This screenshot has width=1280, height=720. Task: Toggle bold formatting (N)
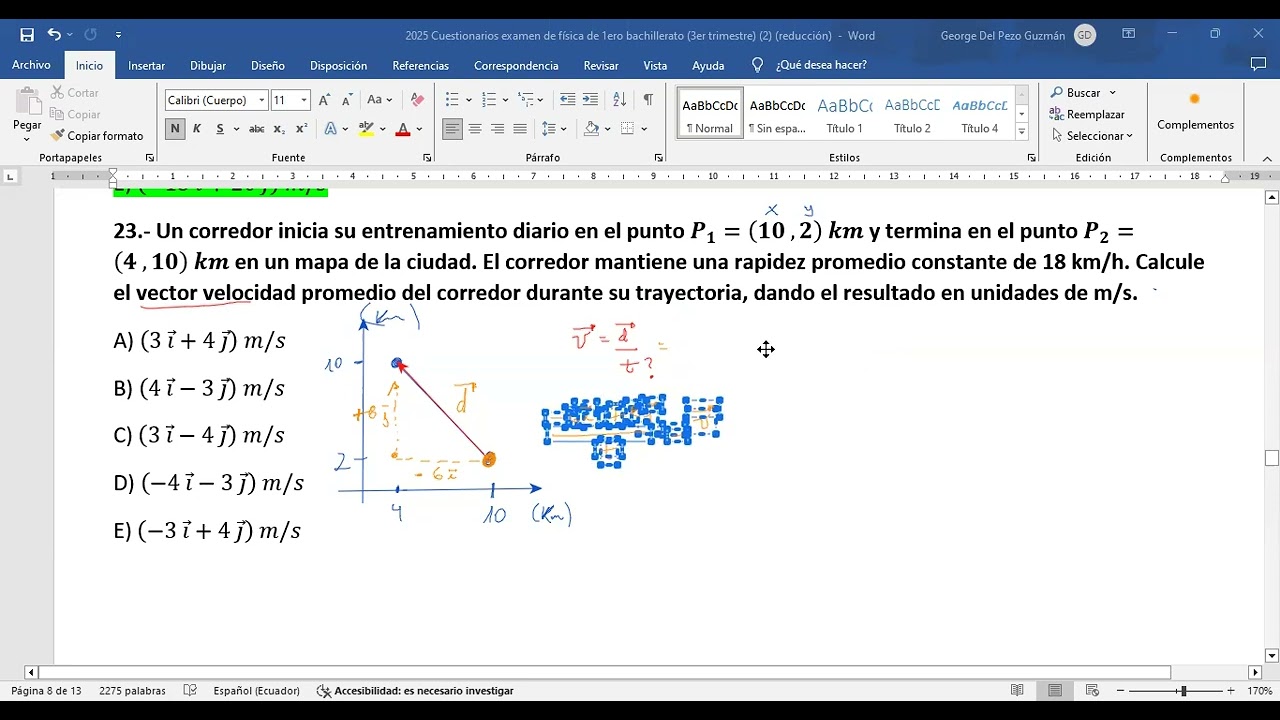tap(175, 129)
